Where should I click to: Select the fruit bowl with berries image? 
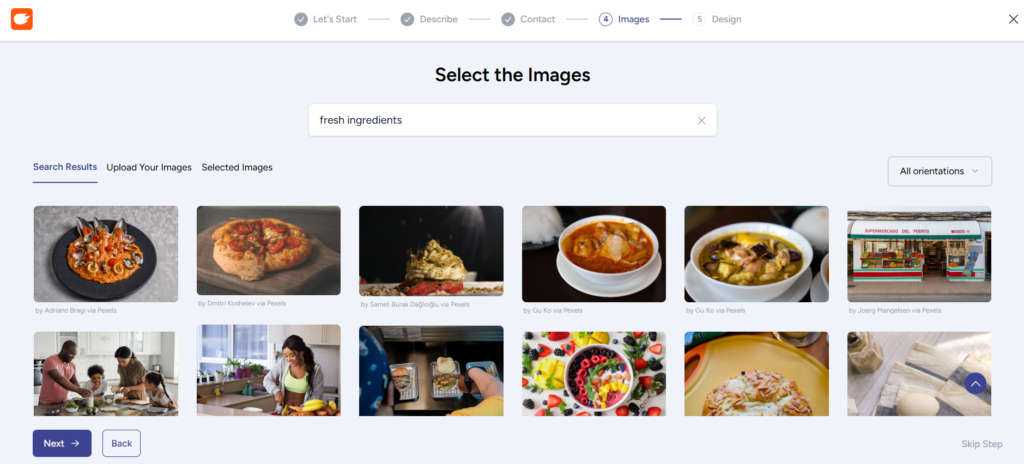[x=594, y=373]
